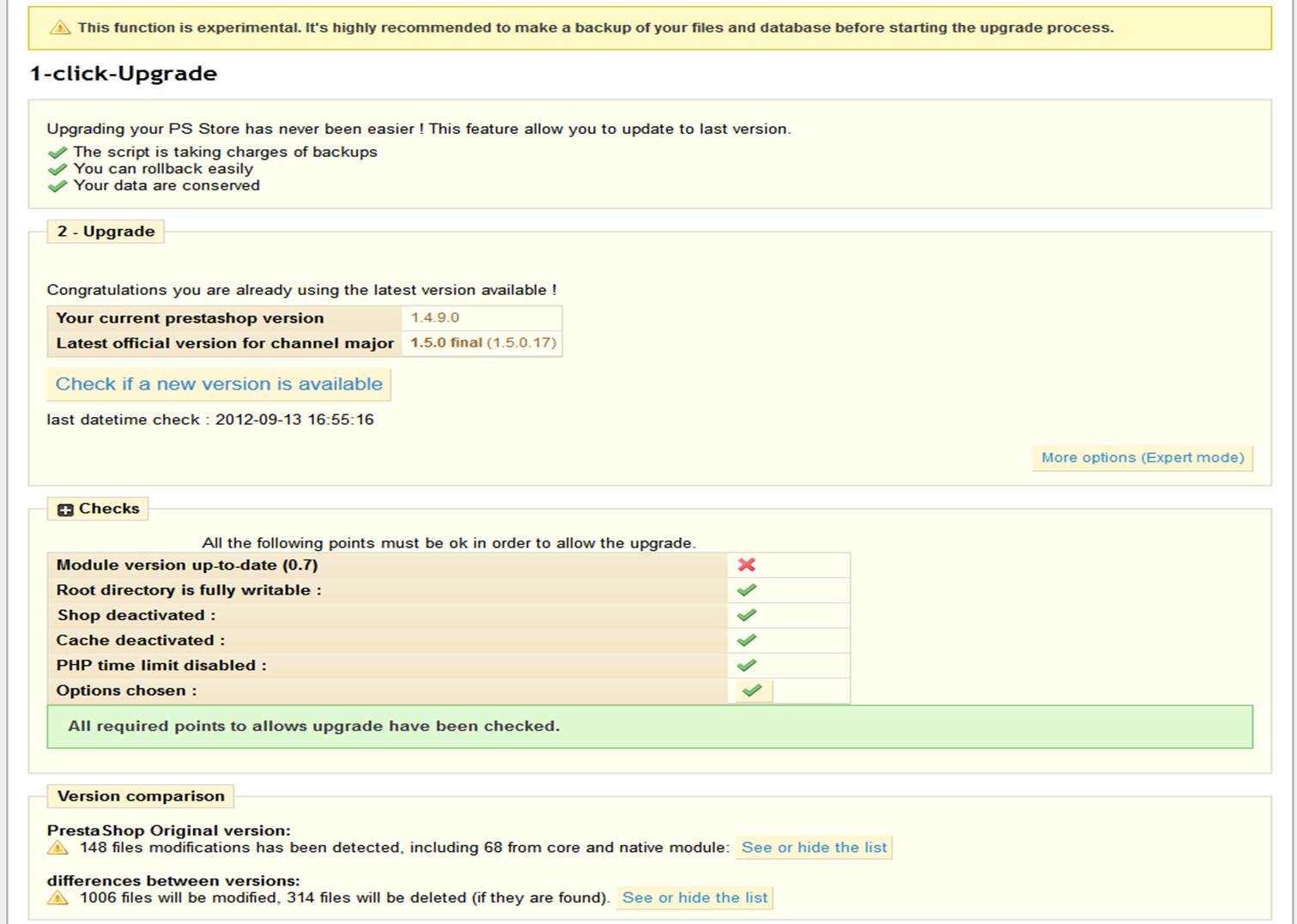Click the green 'All required points' confirmation message
The width and height of the screenshot is (1297, 924).
pos(650,727)
